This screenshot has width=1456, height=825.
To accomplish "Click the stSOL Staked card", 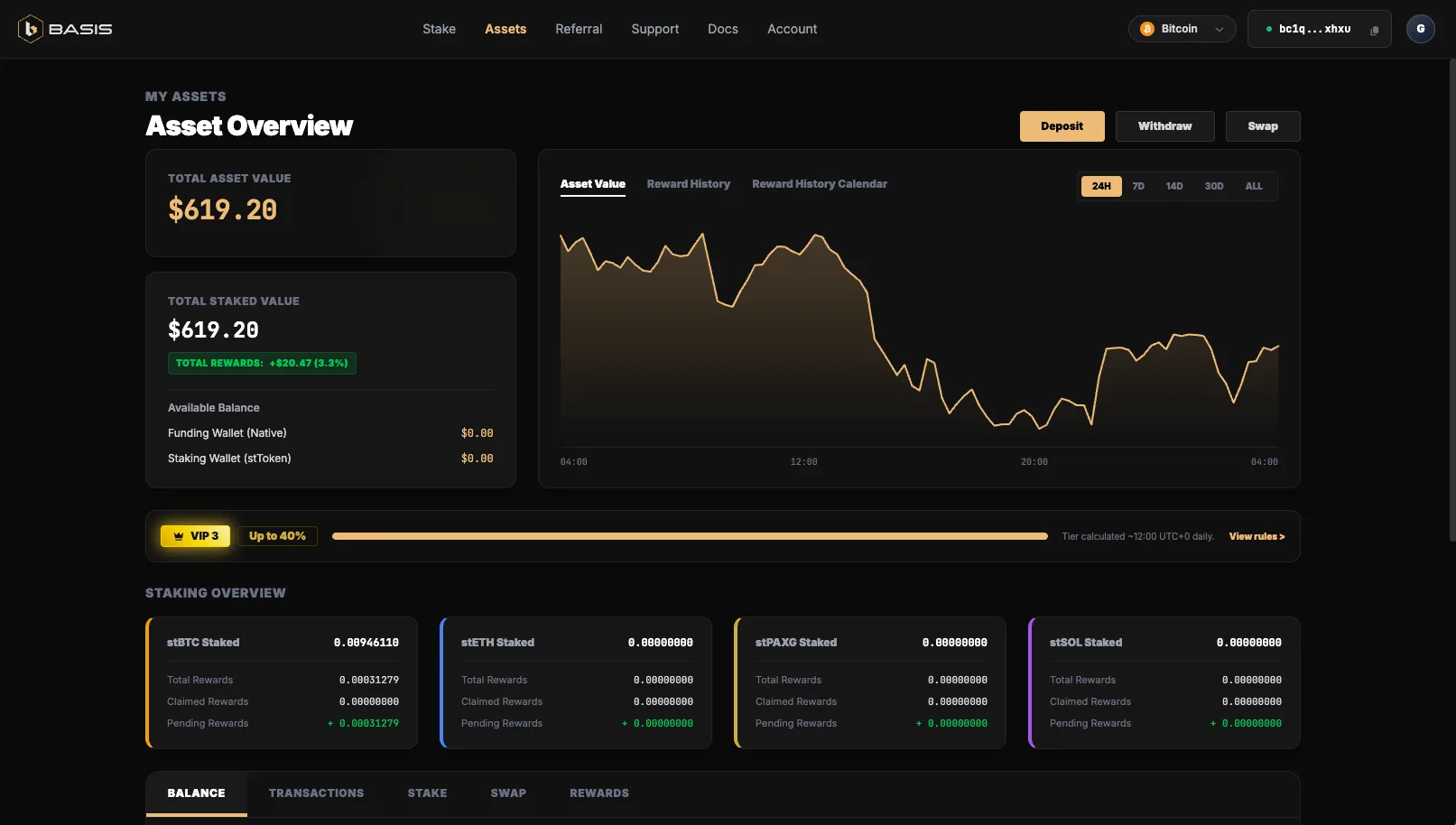I will click(x=1164, y=682).
